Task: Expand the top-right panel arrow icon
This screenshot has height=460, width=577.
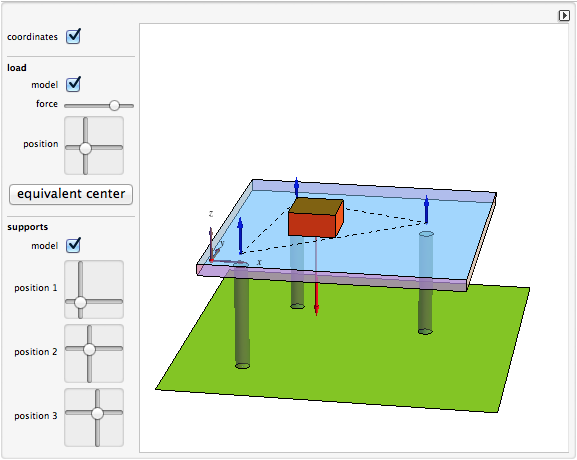Action: (x=564, y=15)
